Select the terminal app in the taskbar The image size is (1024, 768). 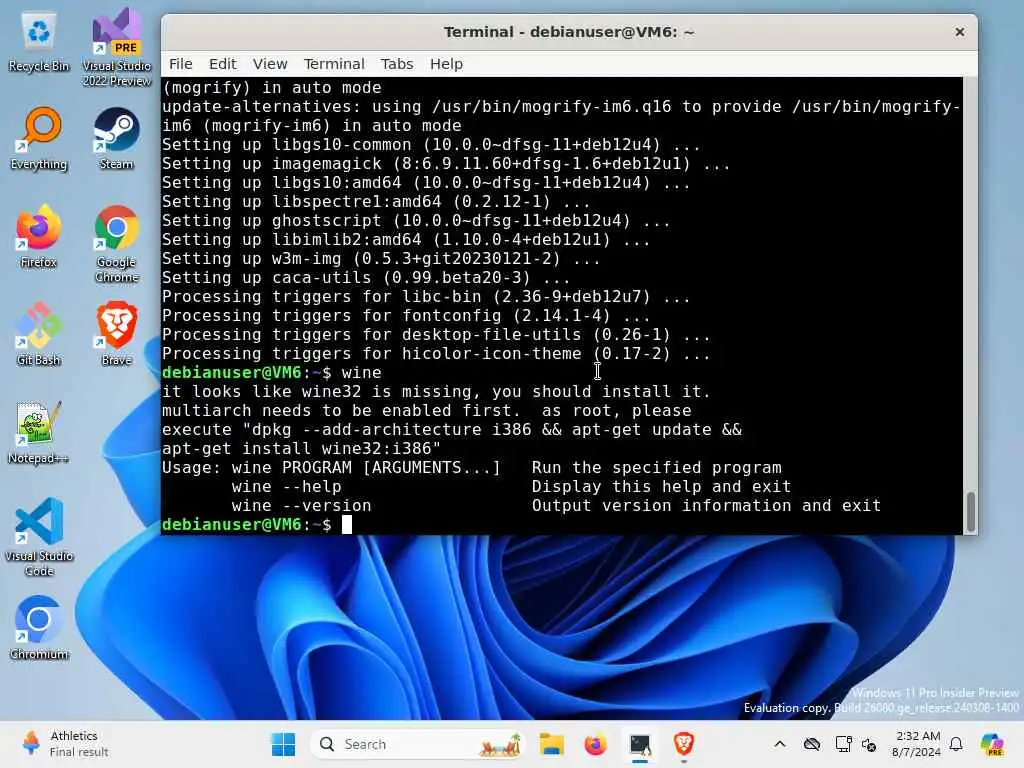(640, 744)
